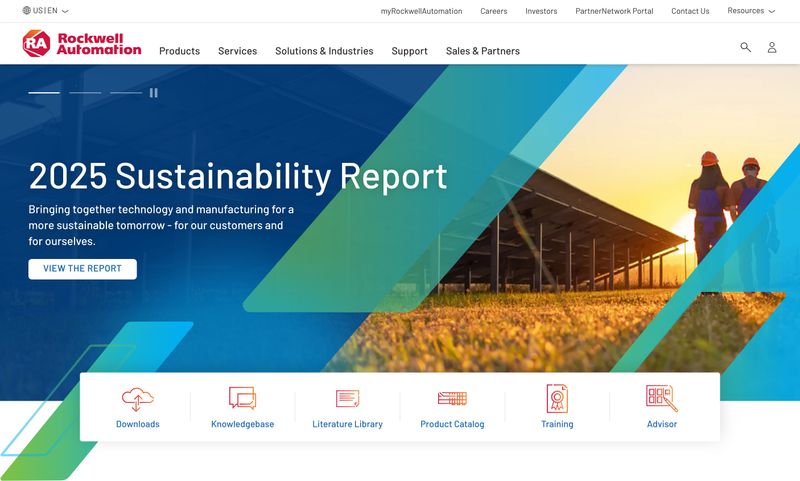Click the Knowledgebase chat bubbles icon
This screenshot has height=481, width=800.
(x=242, y=398)
